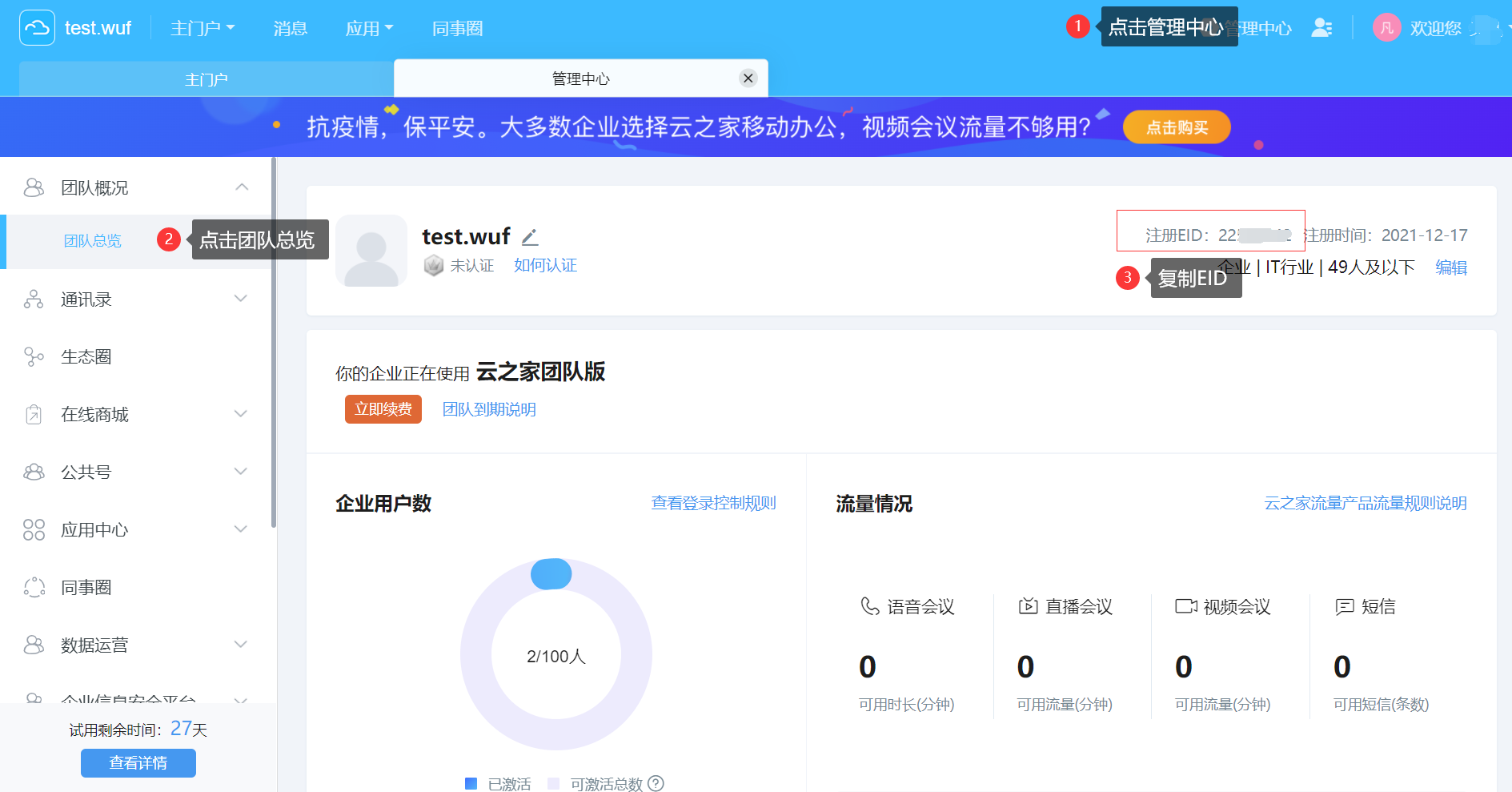Screen dimensions: 1512x792
Task: Click the test.wuf brand name in header
Action: [98, 28]
